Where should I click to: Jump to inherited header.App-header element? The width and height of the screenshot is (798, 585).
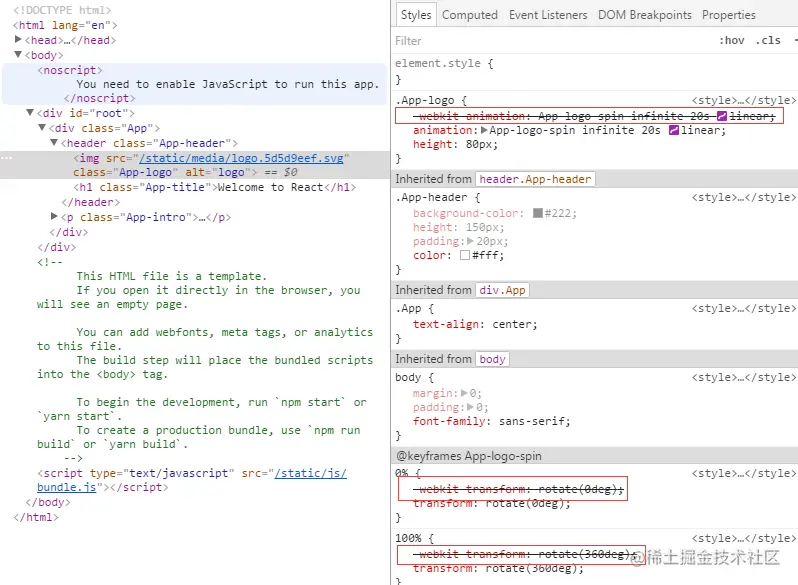click(x=535, y=179)
